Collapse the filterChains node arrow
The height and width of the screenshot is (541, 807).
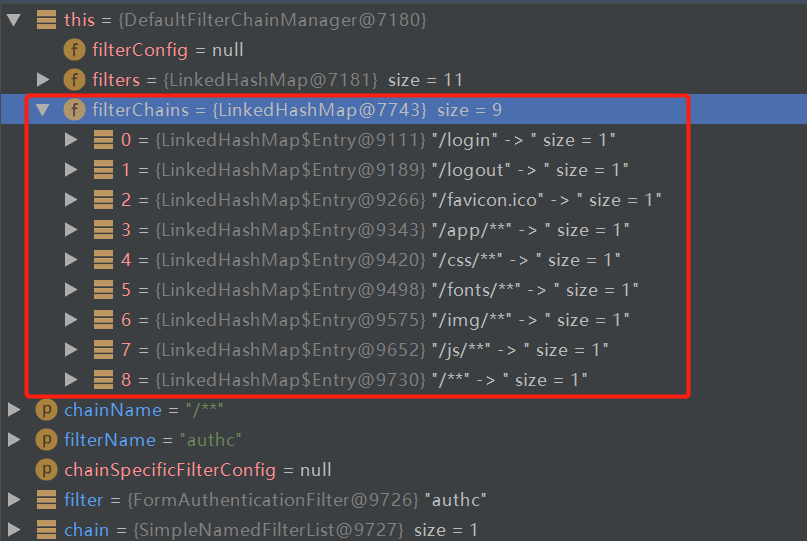[x=43, y=110]
